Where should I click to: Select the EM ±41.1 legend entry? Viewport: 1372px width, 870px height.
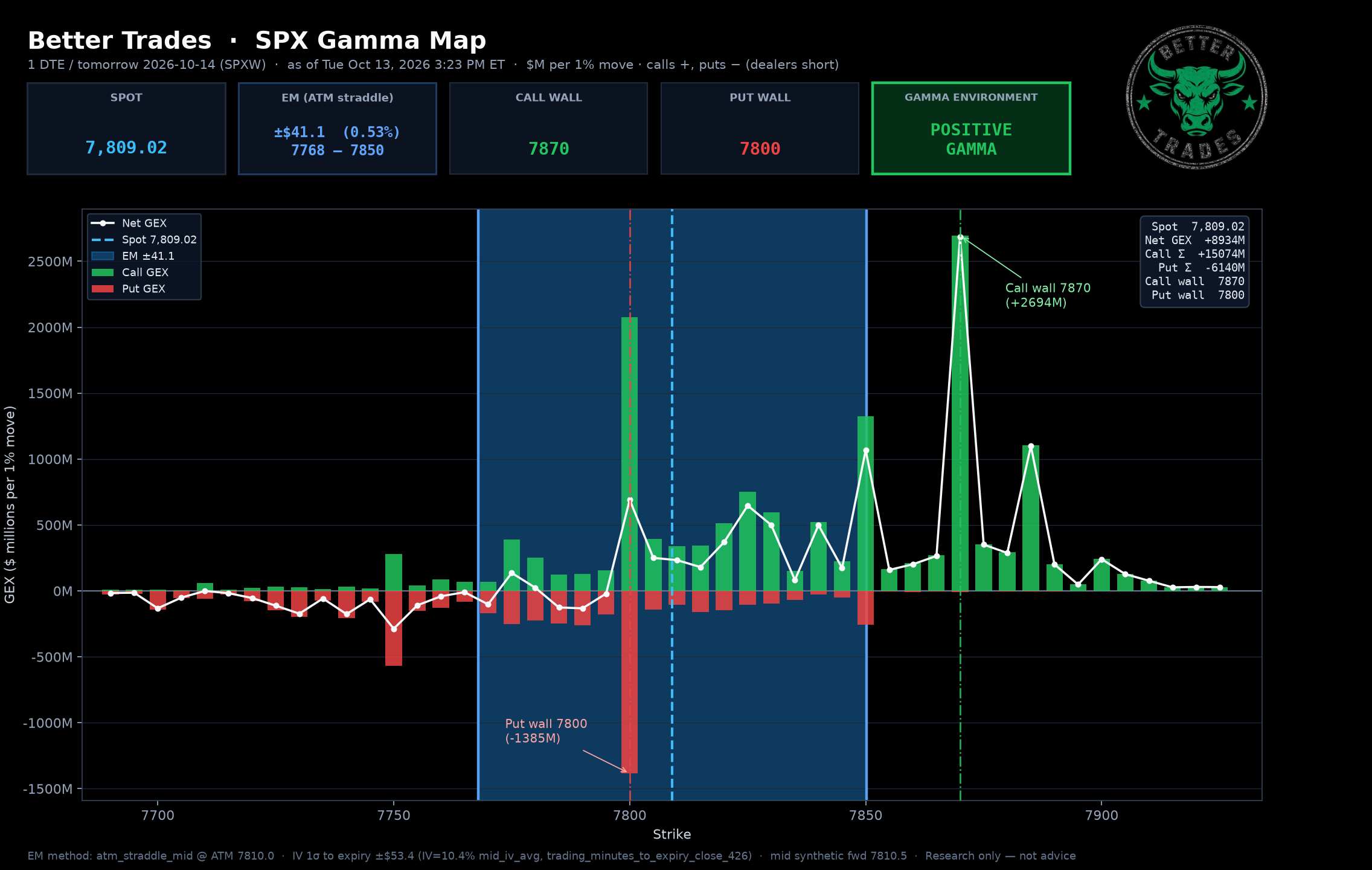coord(133,256)
